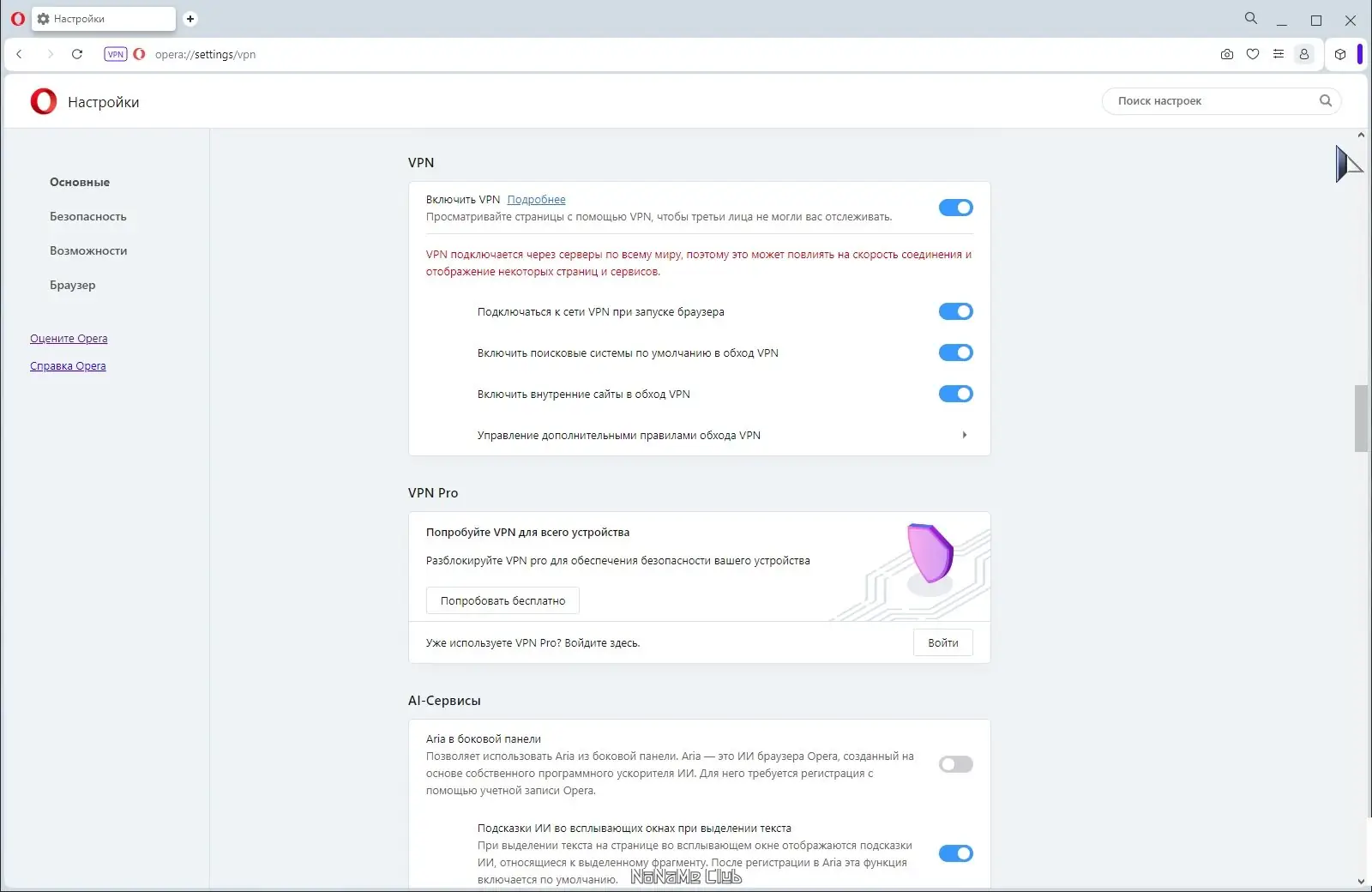Open the Возможности settings section
Image resolution: width=1372 pixels, height=892 pixels.
coord(88,250)
